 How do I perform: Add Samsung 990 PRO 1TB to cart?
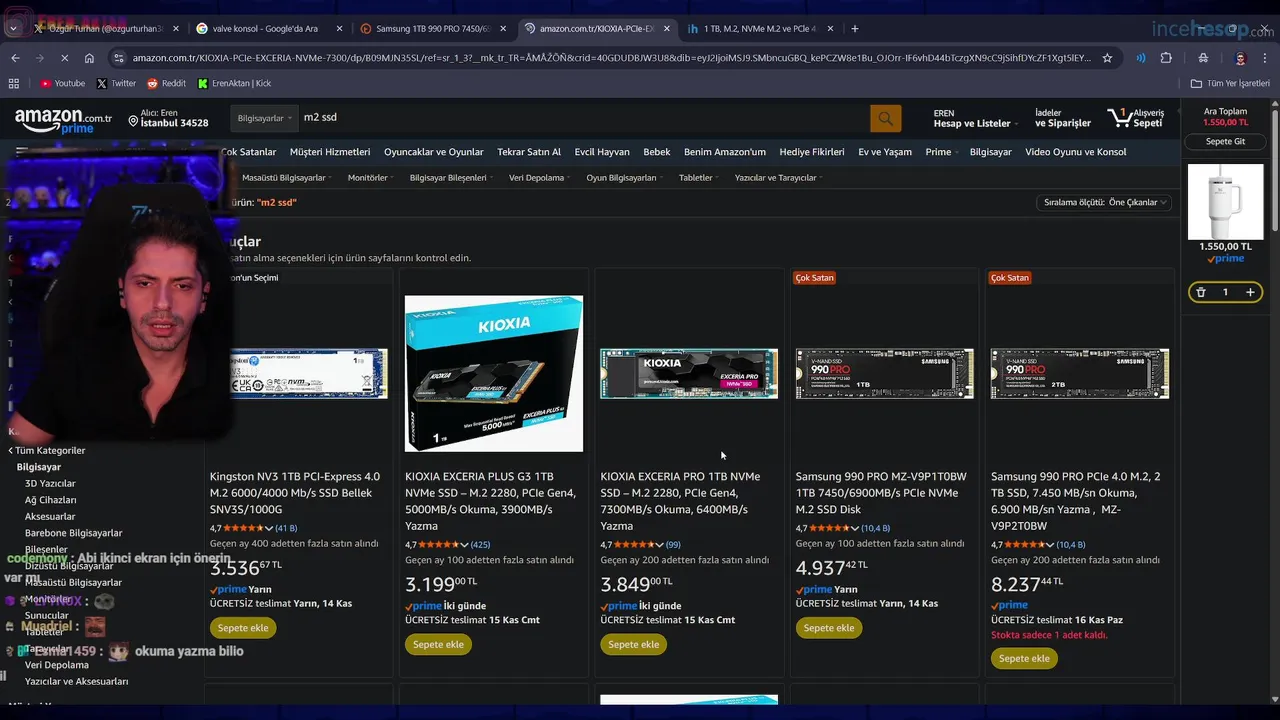point(829,628)
